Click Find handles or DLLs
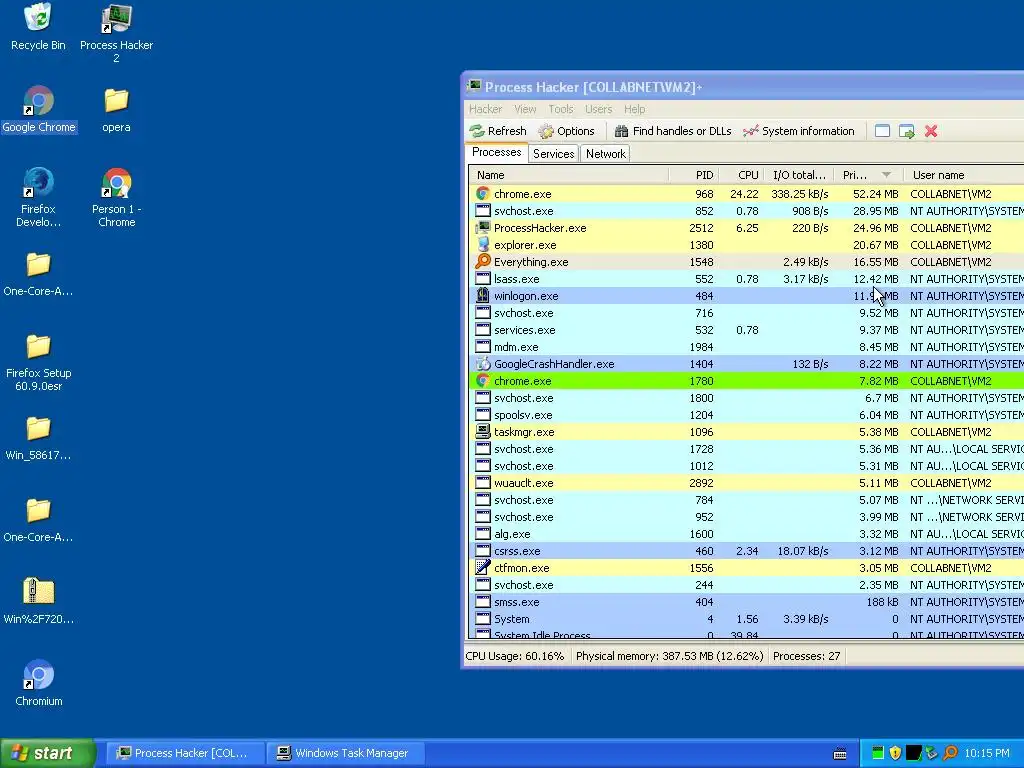This screenshot has height=768, width=1024. [673, 131]
